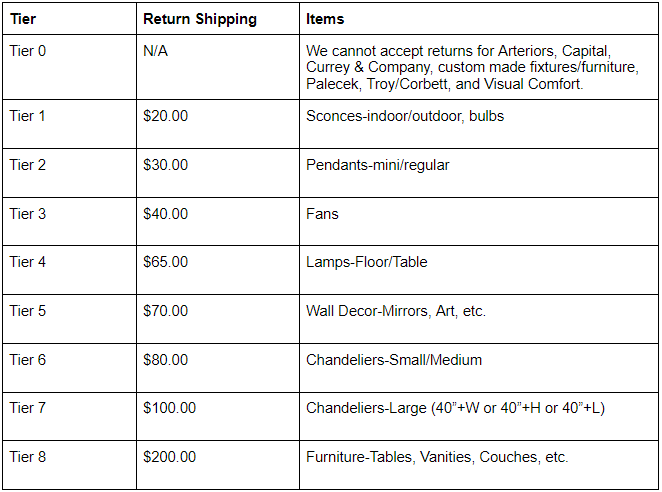The image size is (662, 492).
Task: Select the Items column header
Action: [x=325, y=19]
